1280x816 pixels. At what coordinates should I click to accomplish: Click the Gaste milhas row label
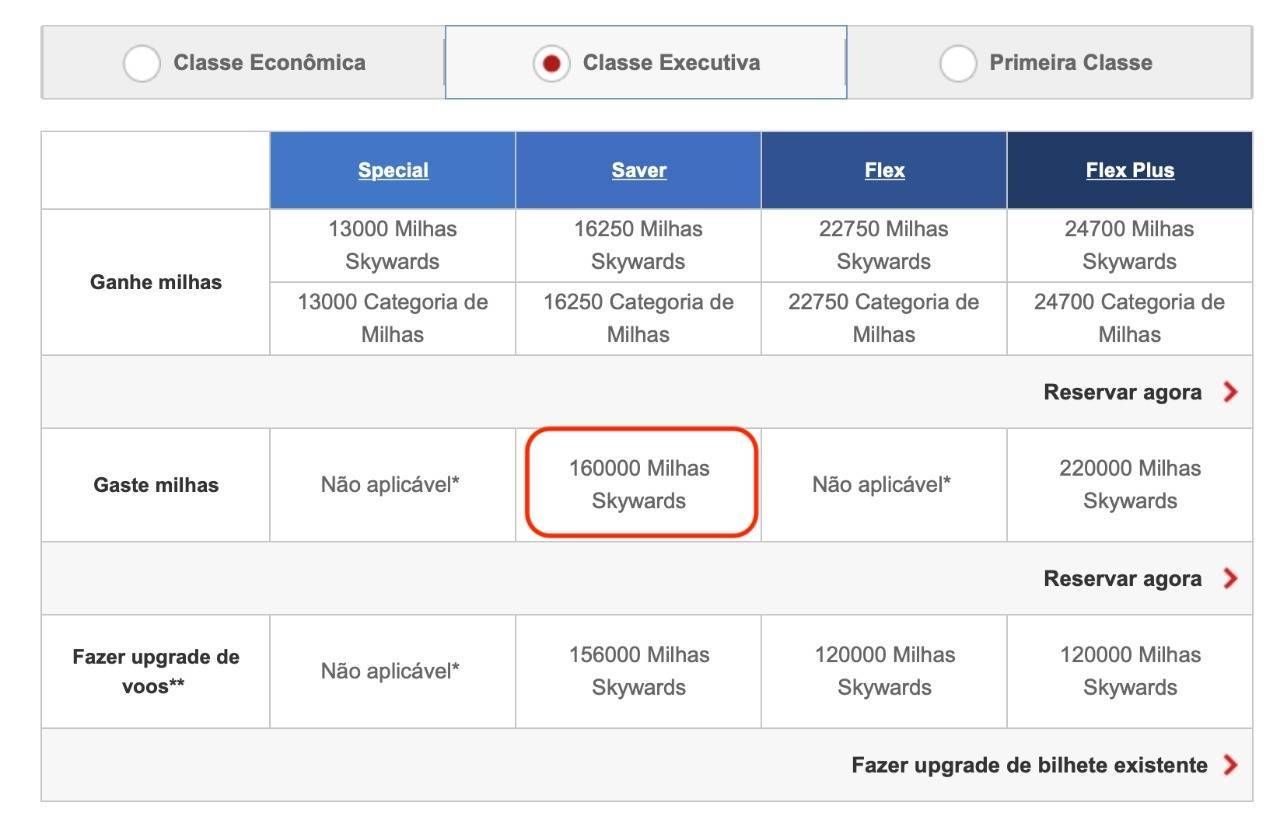[x=155, y=485]
